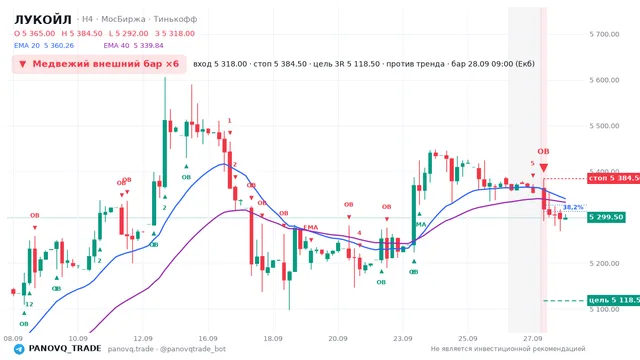This screenshot has width=640, height=360.
Task: Click the 23.09 date axis label
Action: coord(402,338)
